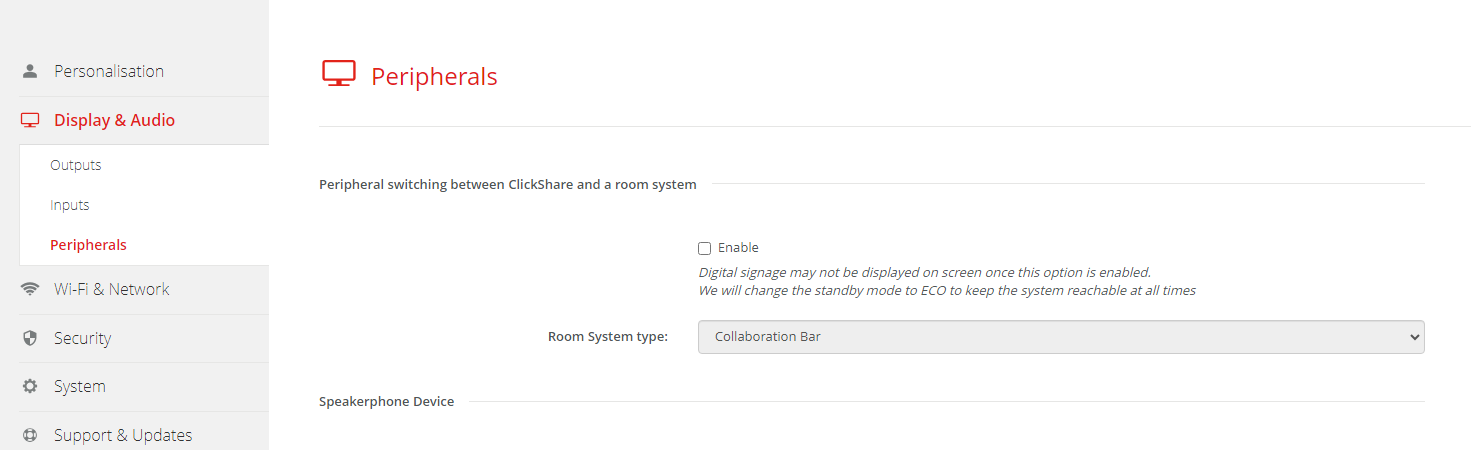The image size is (1471, 450).
Task: Open the System settings section label
Action: click(x=79, y=386)
